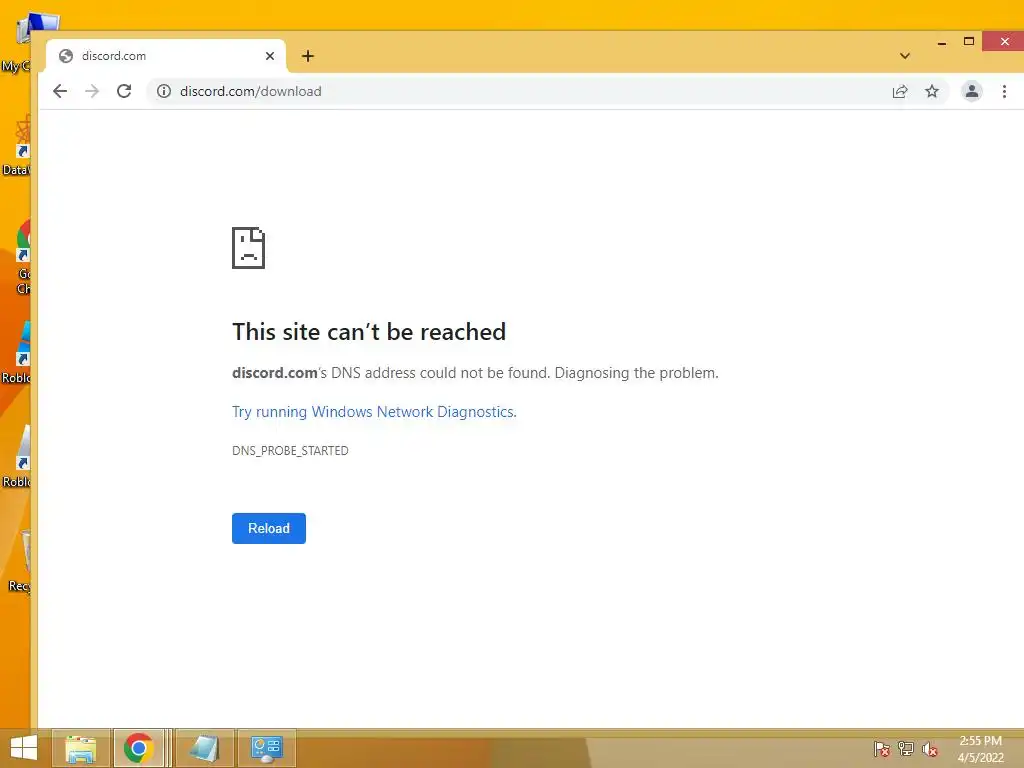Click the Chrome taskbar icon
This screenshot has height=768, width=1024.
point(138,748)
